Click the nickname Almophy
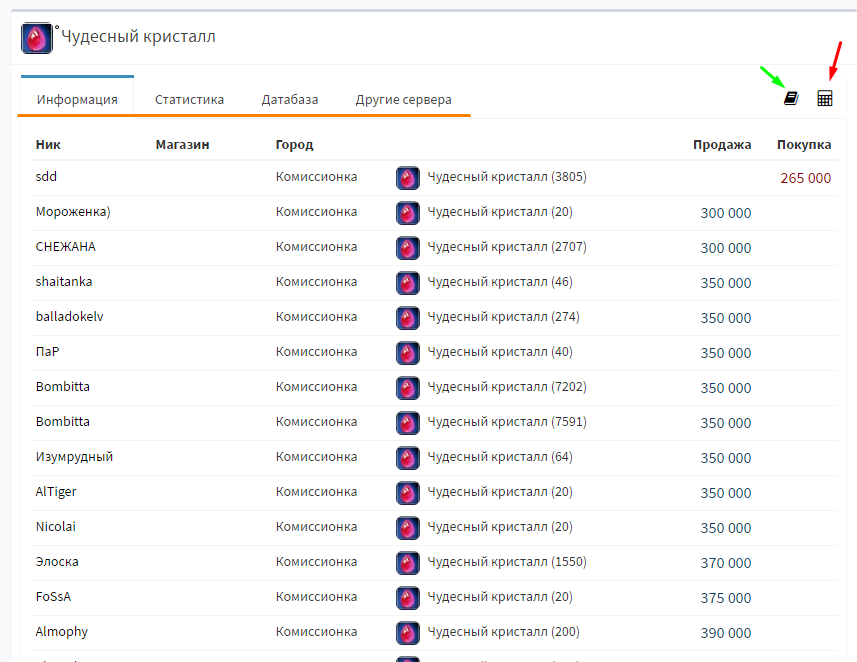This screenshot has width=857, height=662. (62, 632)
